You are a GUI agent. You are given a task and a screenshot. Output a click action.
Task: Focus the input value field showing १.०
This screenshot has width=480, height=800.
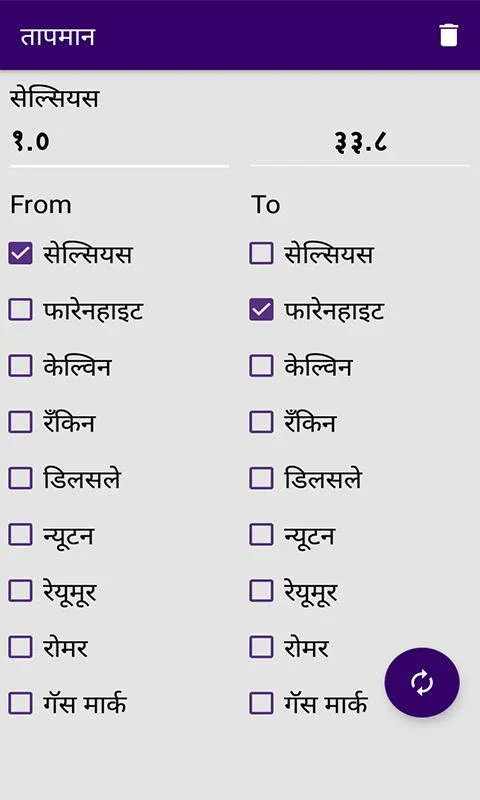[119, 143]
